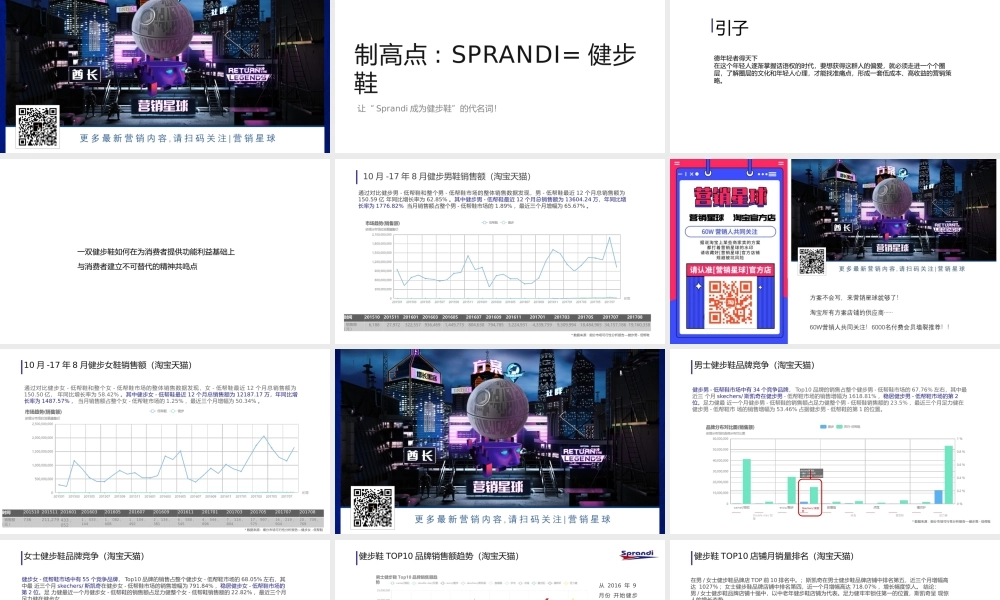The image size is (1000, 600).
Task: Toggle the 占有率 legend on the brand competition chart
Action: coord(821,426)
